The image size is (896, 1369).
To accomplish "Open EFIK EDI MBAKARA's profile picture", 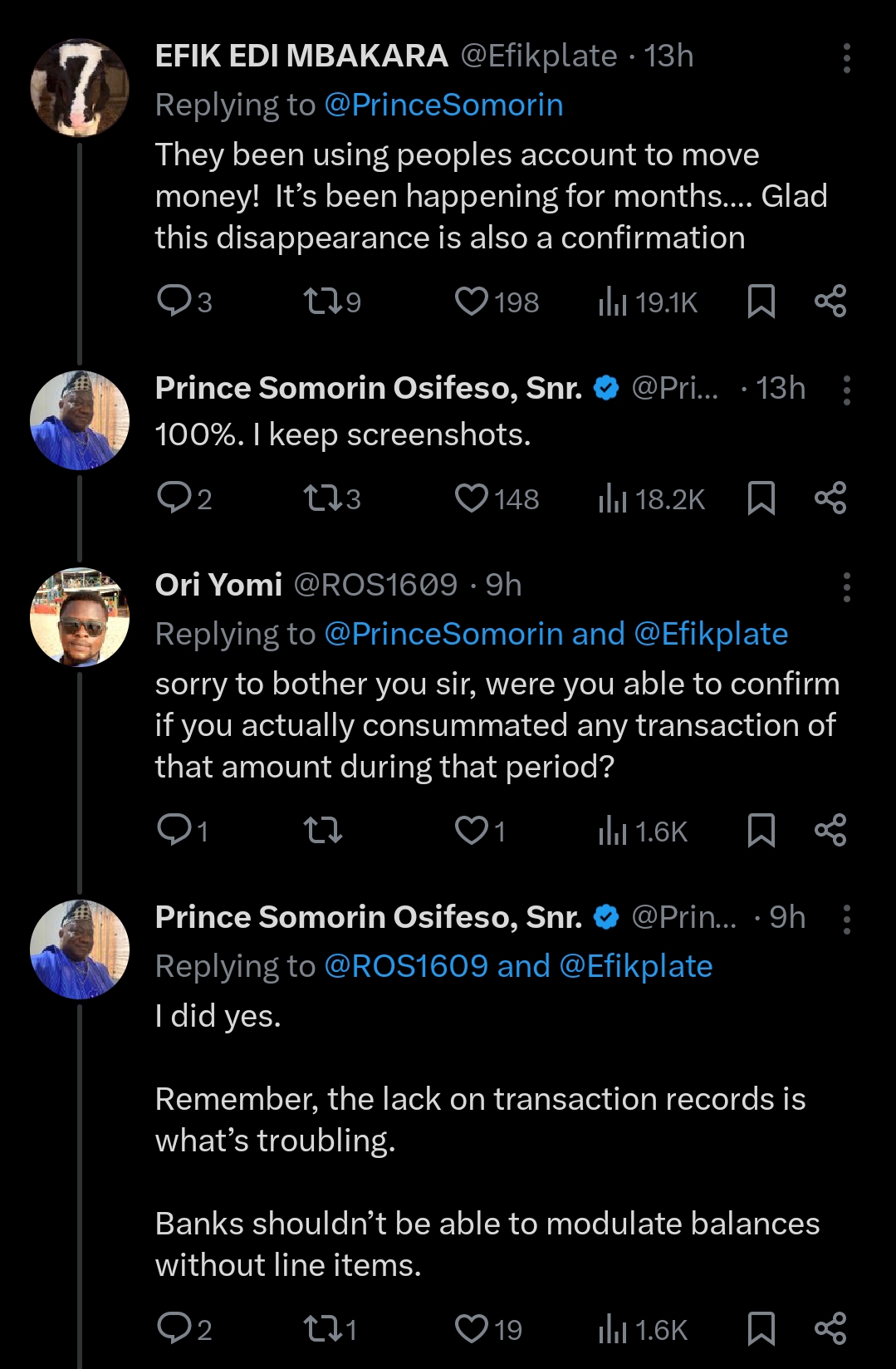I will click(80, 87).
